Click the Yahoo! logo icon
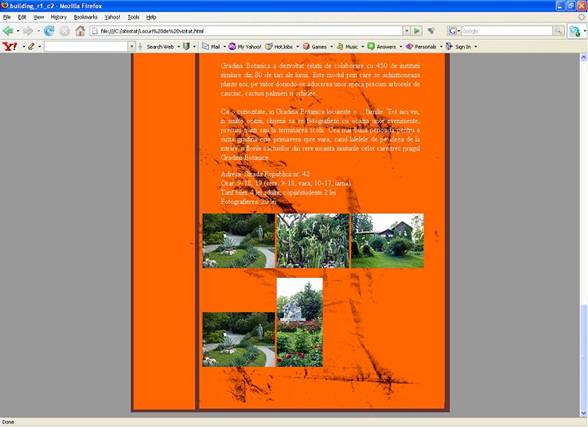The width and height of the screenshot is (588, 427). 10,46
